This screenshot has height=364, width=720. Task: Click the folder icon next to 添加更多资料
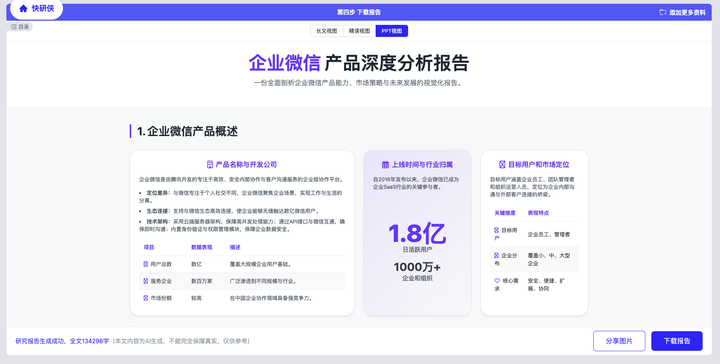[x=663, y=12]
